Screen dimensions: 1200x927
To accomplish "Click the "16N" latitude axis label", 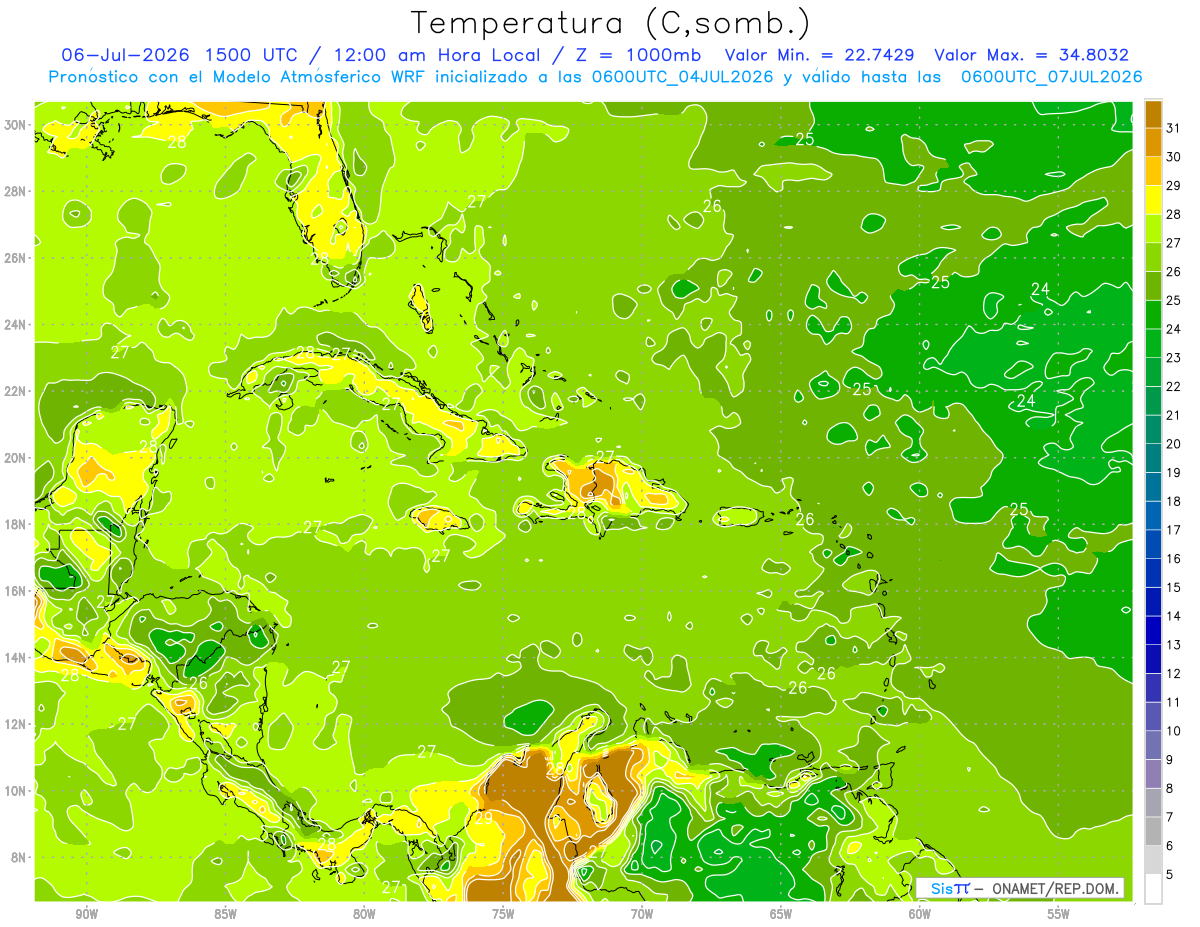I will pyautogui.click(x=17, y=590).
